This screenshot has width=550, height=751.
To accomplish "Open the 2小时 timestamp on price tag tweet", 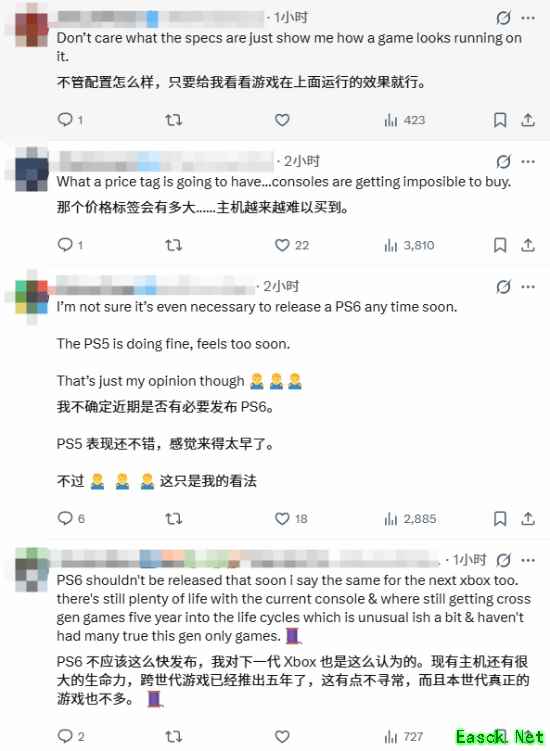I will click(301, 161).
